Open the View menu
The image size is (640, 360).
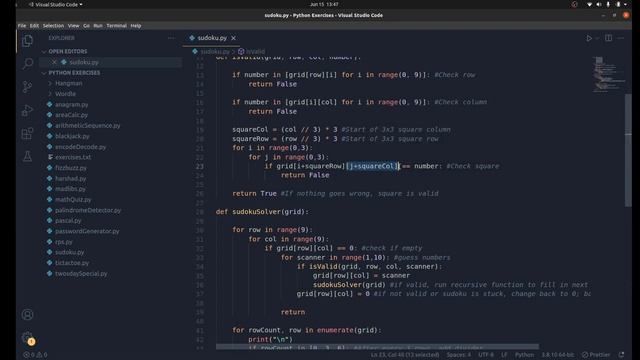coord(73,26)
